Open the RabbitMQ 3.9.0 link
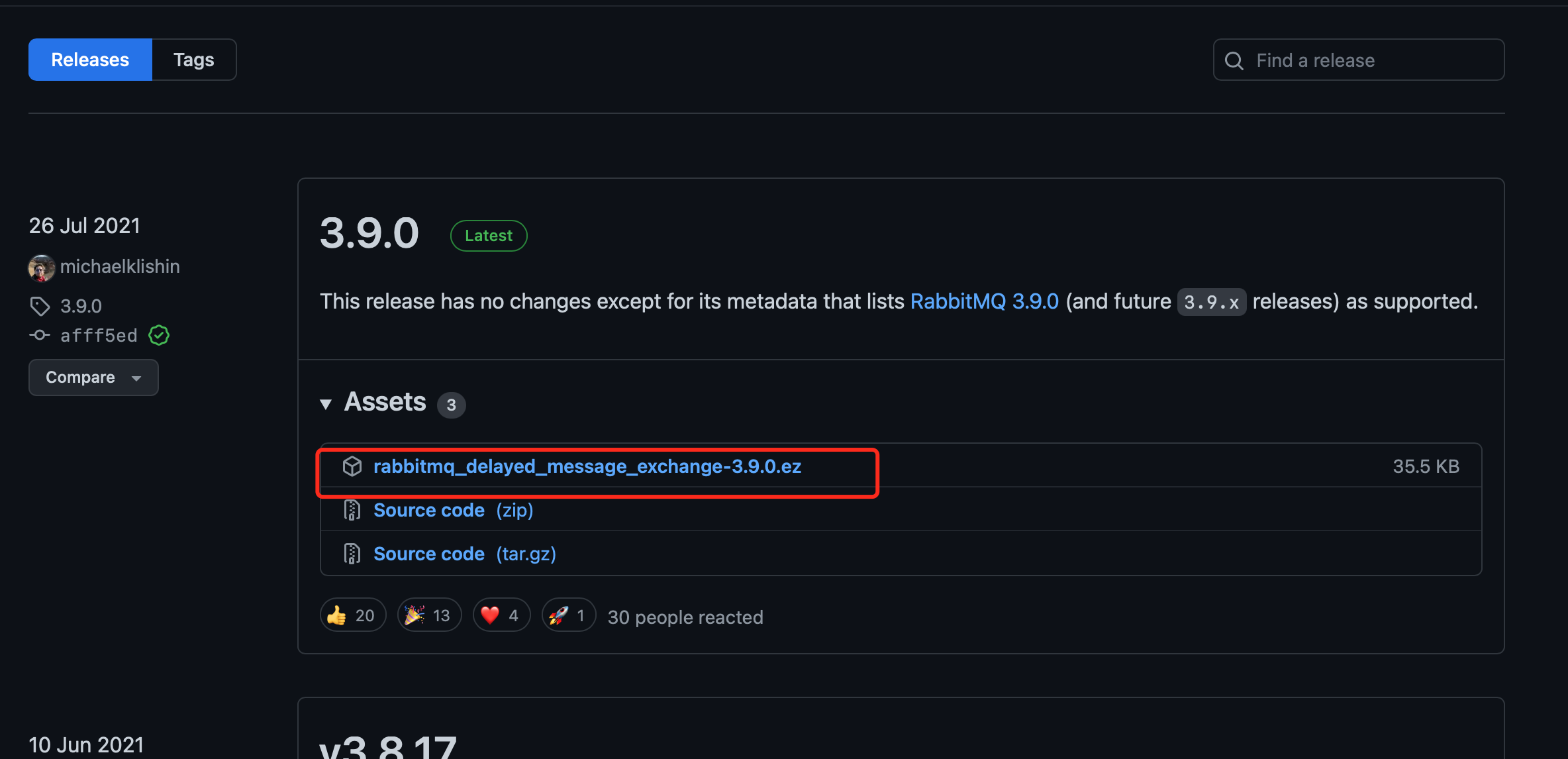The height and width of the screenshot is (759, 1568). [x=985, y=301]
